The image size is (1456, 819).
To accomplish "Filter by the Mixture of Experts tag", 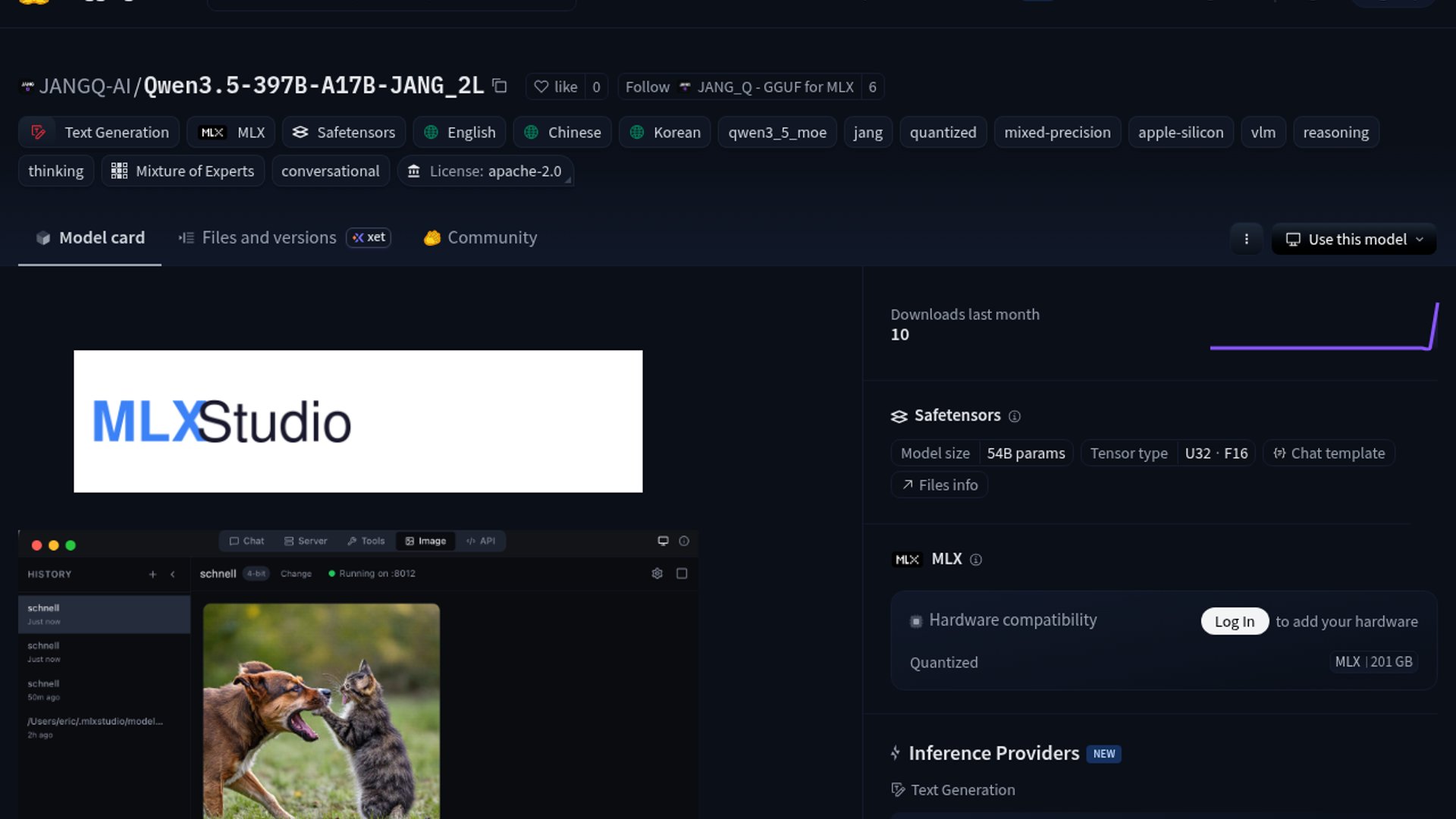I will [183, 171].
